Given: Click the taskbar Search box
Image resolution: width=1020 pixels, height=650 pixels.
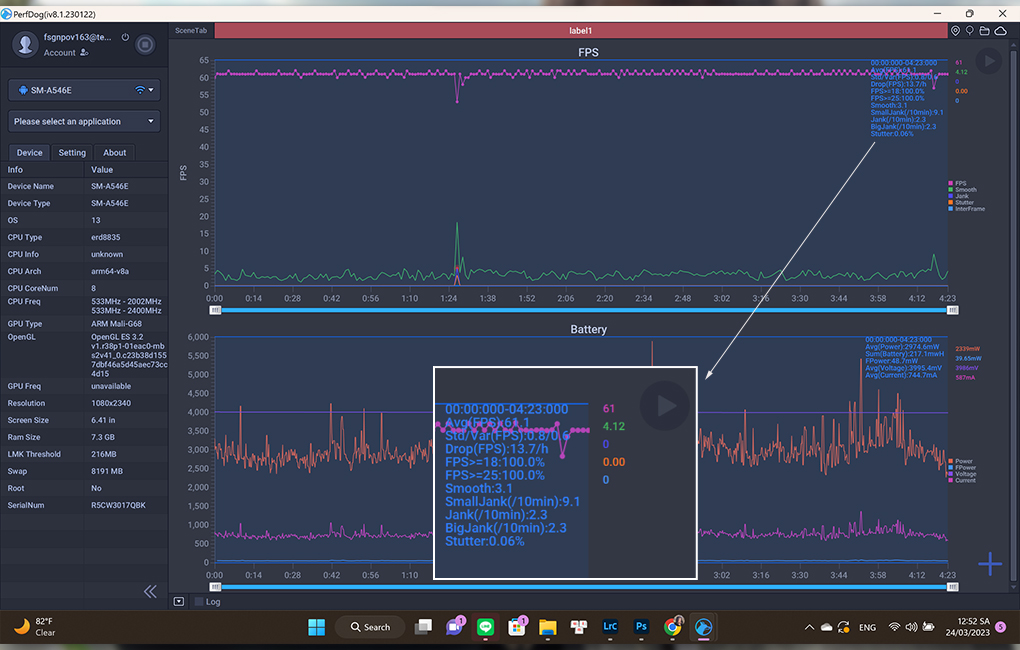Looking at the screenshot, I should (x=370, y=627).
